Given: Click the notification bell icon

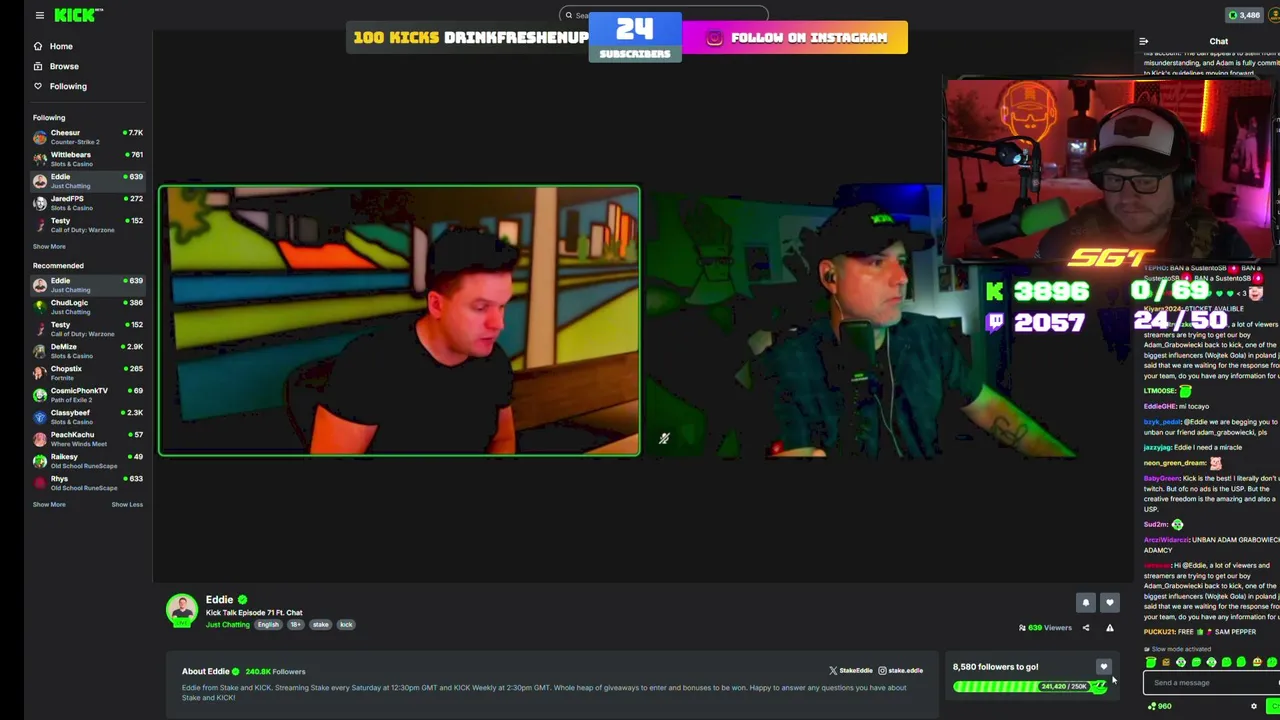Looking at the screenshot, I should click(1085, 603).
